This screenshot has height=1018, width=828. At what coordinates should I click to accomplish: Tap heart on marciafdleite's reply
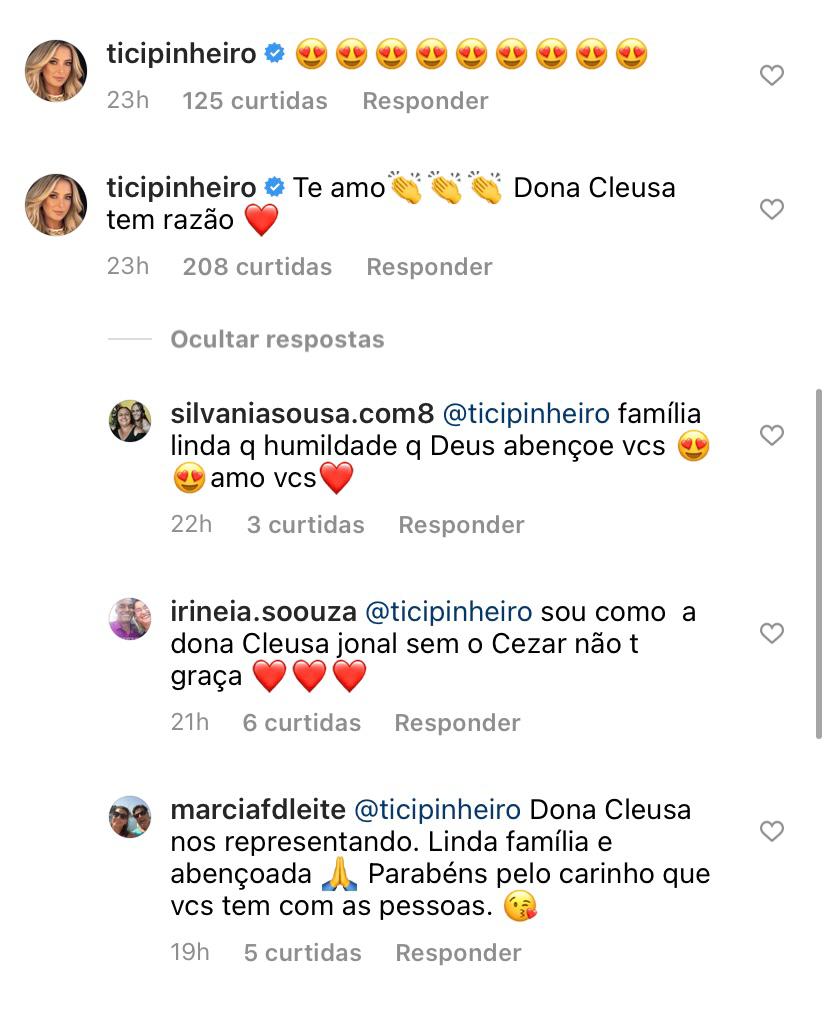[772, 831]
